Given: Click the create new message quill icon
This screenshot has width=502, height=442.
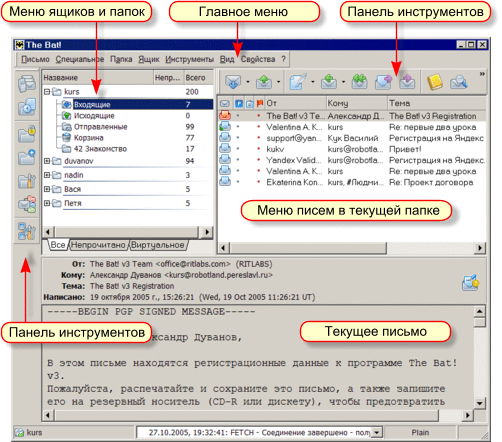Looking at the screenshot, I should point(298,82).
